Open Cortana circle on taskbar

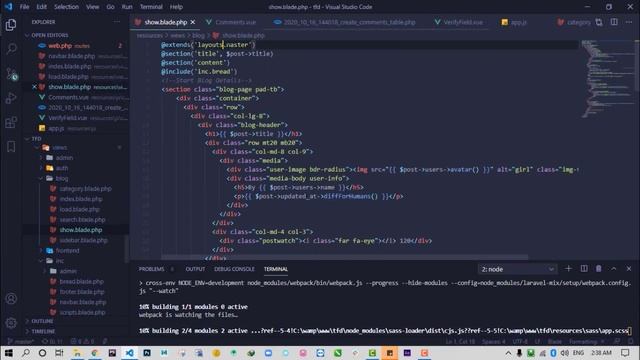pyautogui.click(x=42, y=353)
